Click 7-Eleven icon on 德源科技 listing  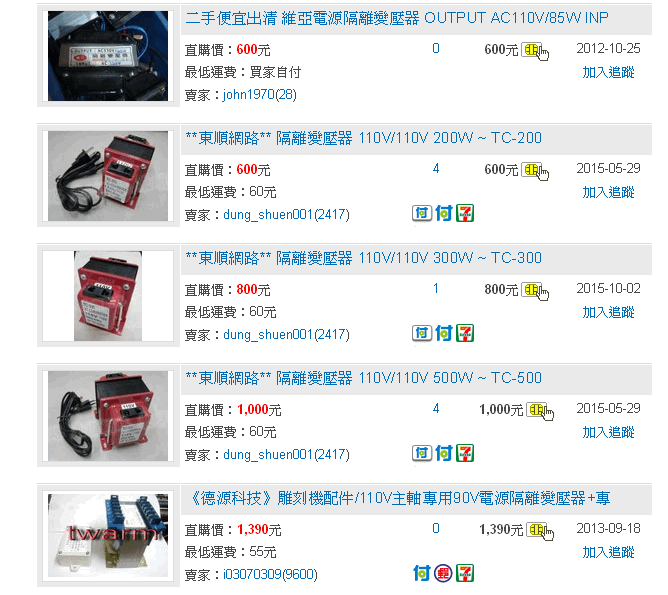[465, 573]
